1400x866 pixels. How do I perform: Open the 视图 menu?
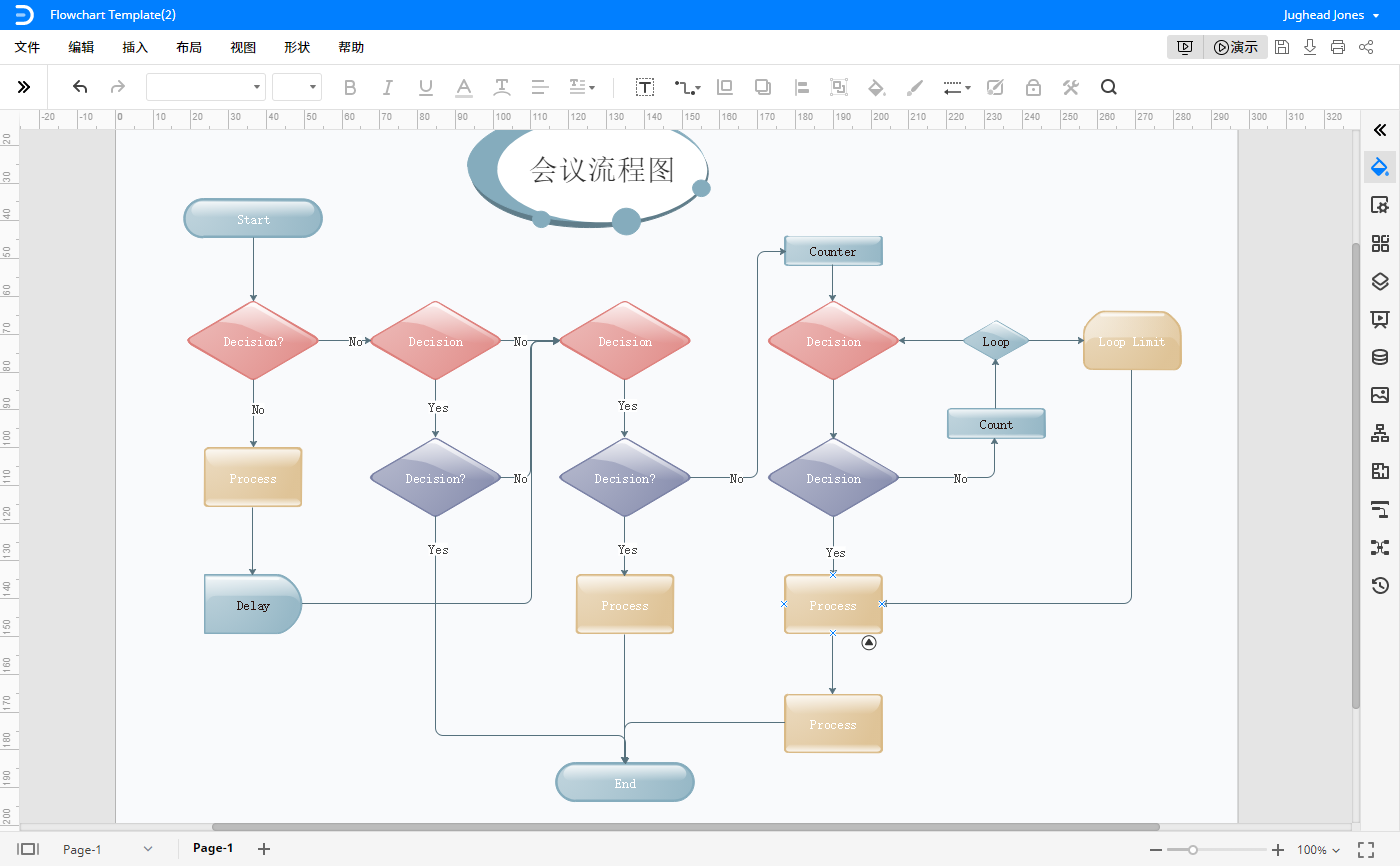tap(243, 47)
